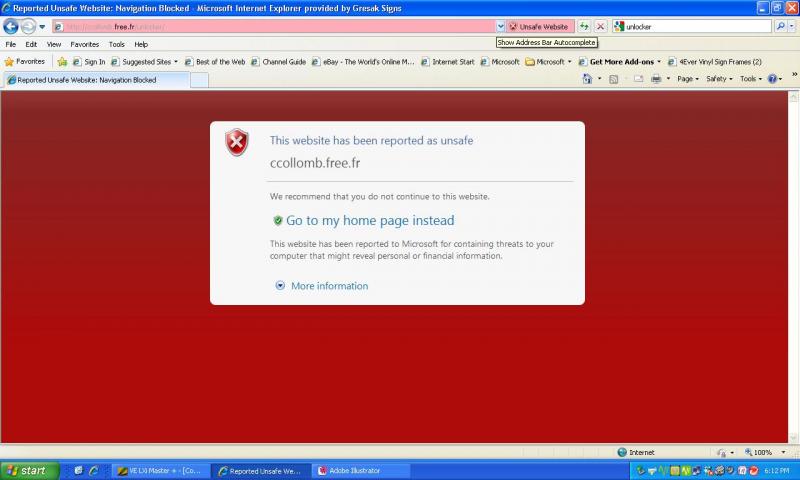The width and height of the screenshot is (800, 480).
Task: Click the blue Help question mark icon
Action: pyautogui.click(x=772, y=79)
